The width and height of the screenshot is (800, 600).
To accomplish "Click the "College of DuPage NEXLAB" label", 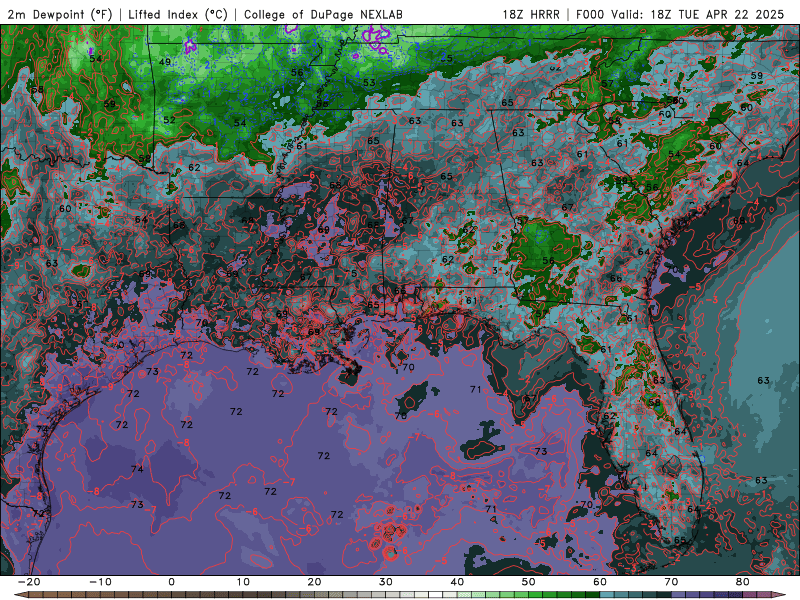I will (x=323, y=14).
